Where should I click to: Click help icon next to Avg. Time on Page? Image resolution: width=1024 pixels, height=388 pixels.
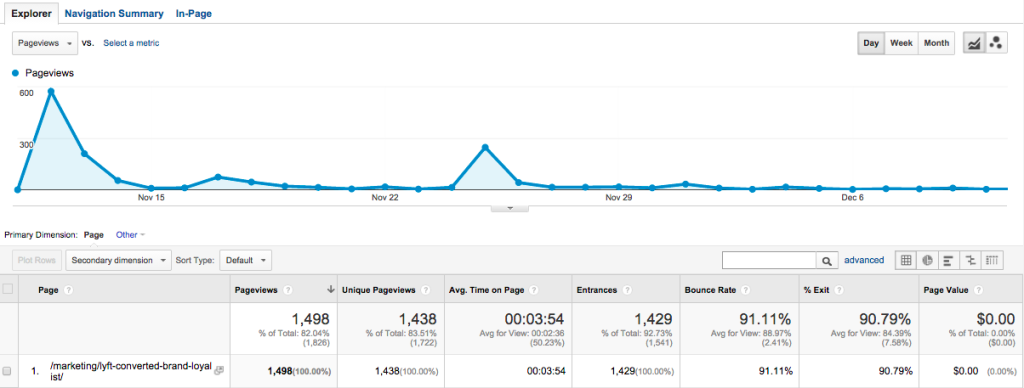pos(533,290)
